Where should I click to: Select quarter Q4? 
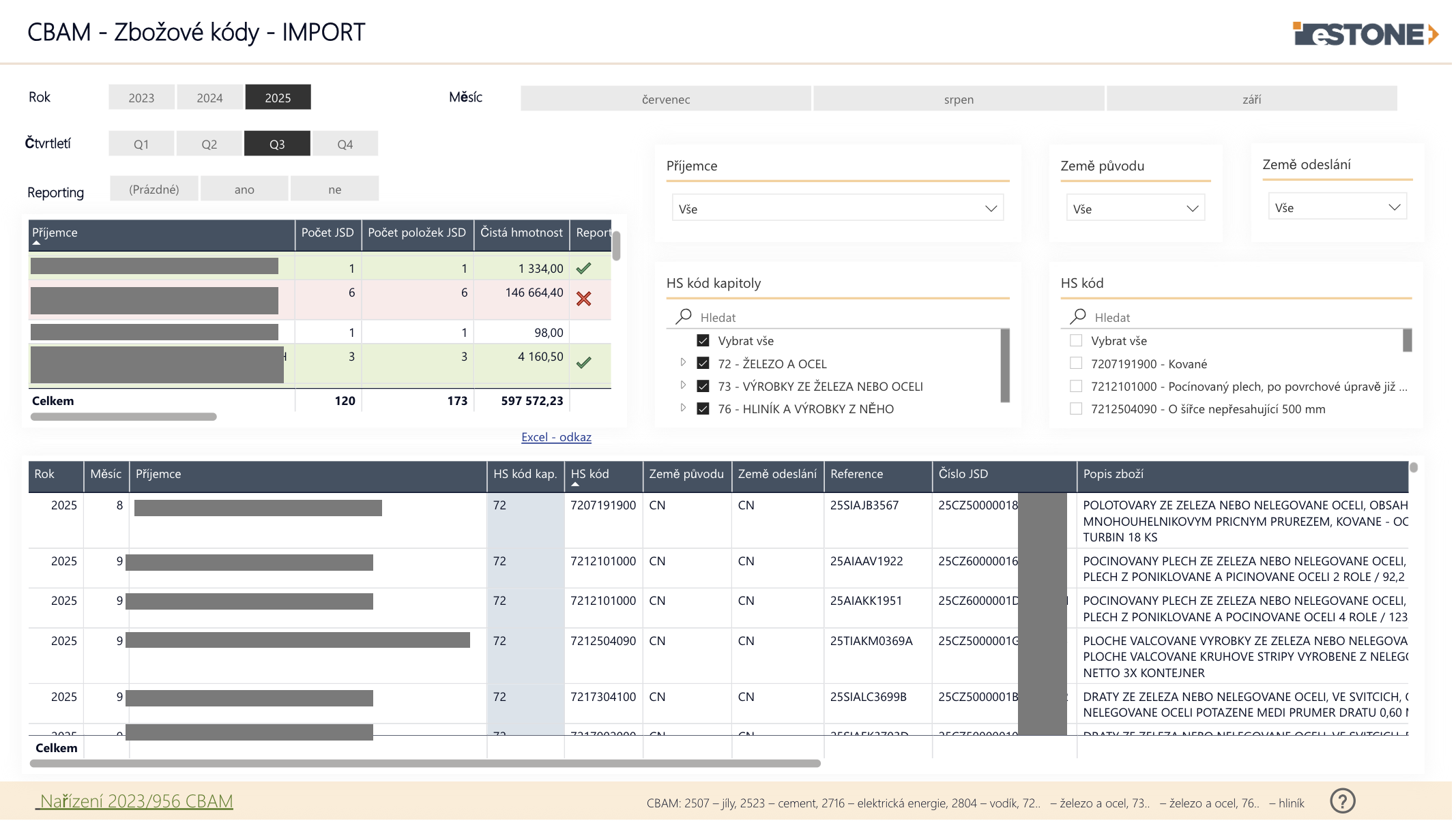point(345,144)
